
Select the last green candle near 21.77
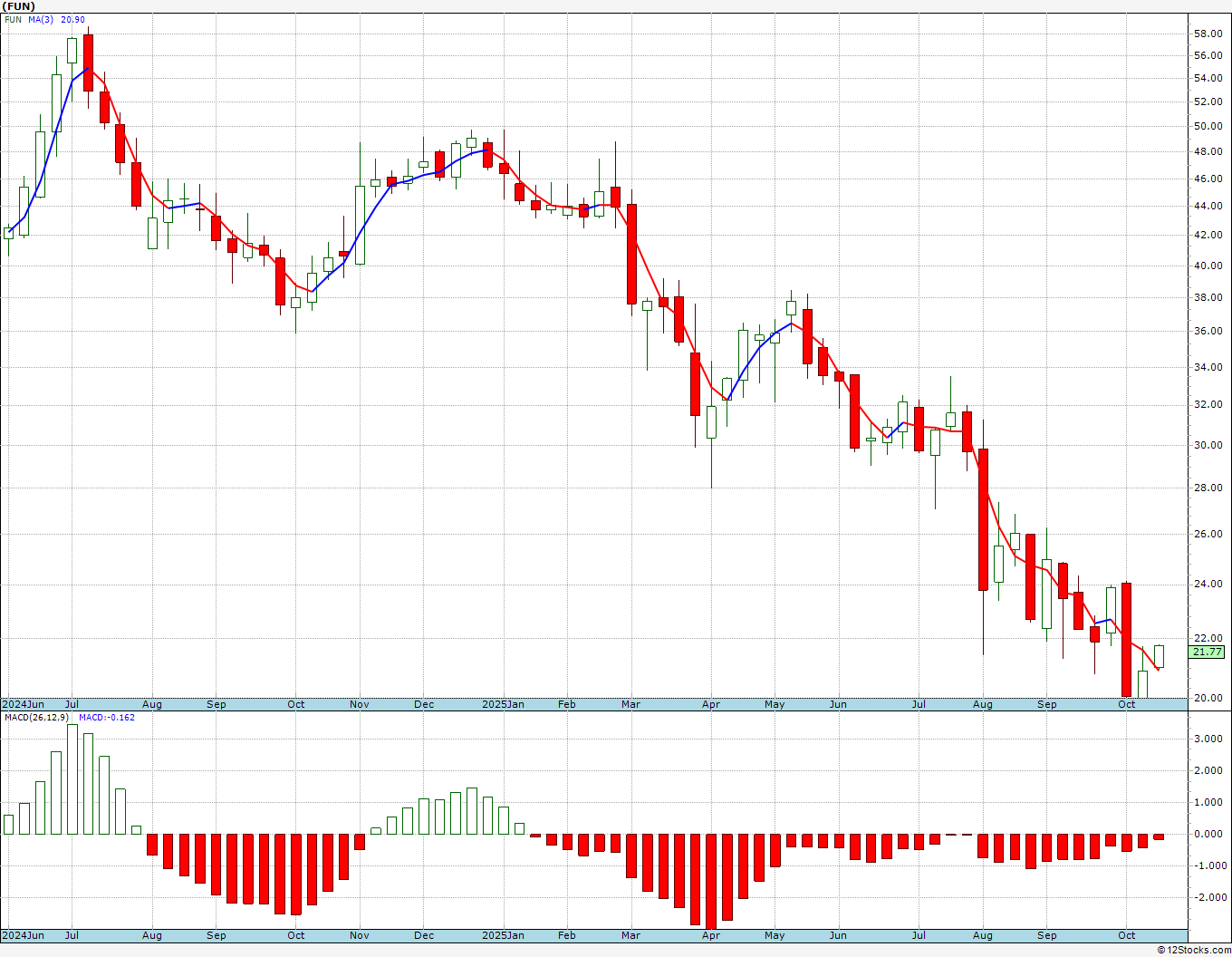click(1159, 656)
